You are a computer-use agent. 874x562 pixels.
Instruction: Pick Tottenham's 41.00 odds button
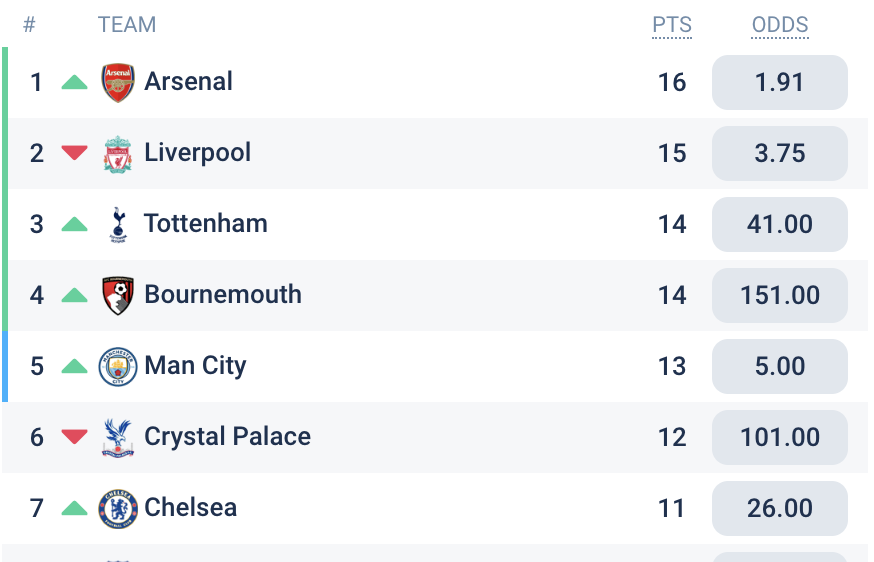[x=780, y=224]
